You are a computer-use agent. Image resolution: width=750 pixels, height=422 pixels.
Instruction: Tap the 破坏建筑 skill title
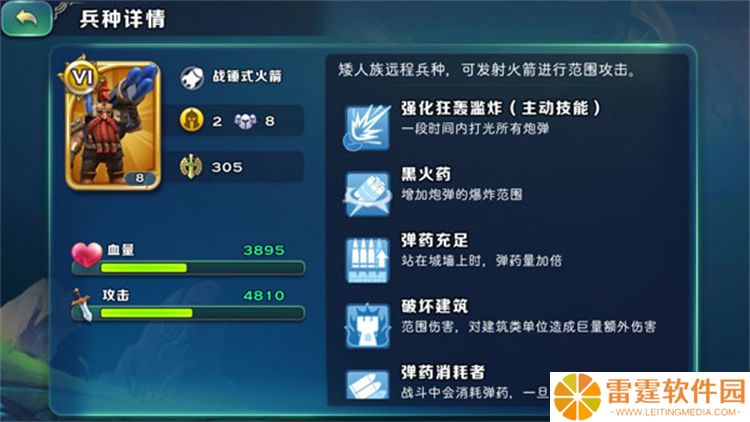[434, 306]
